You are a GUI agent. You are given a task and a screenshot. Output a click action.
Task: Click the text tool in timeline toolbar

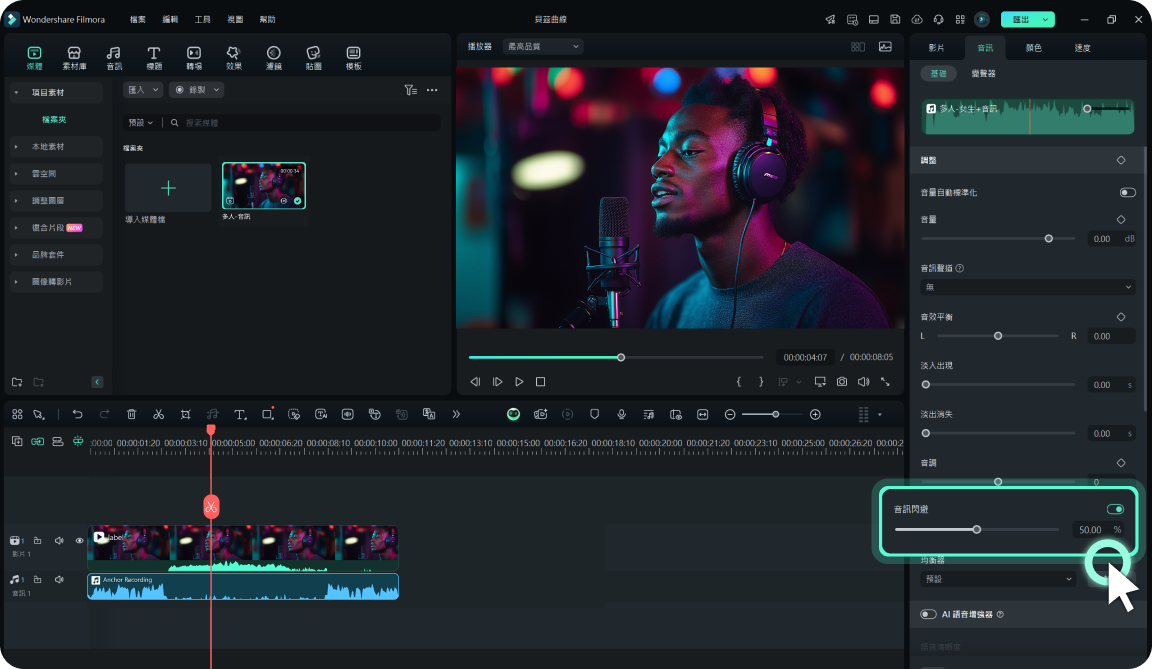point(240,414)
